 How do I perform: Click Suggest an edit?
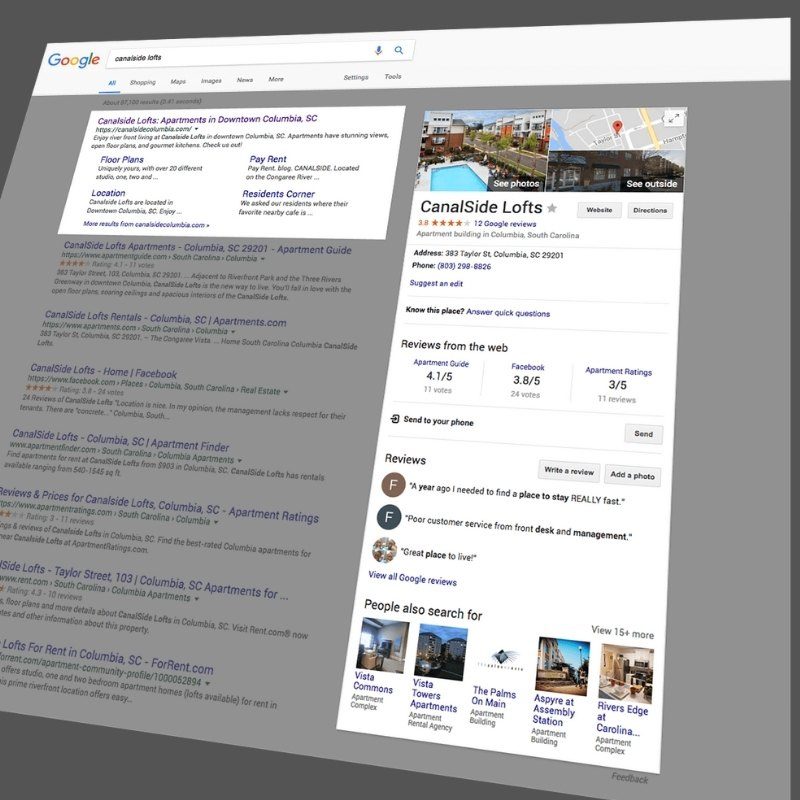(x=436, y=283)
